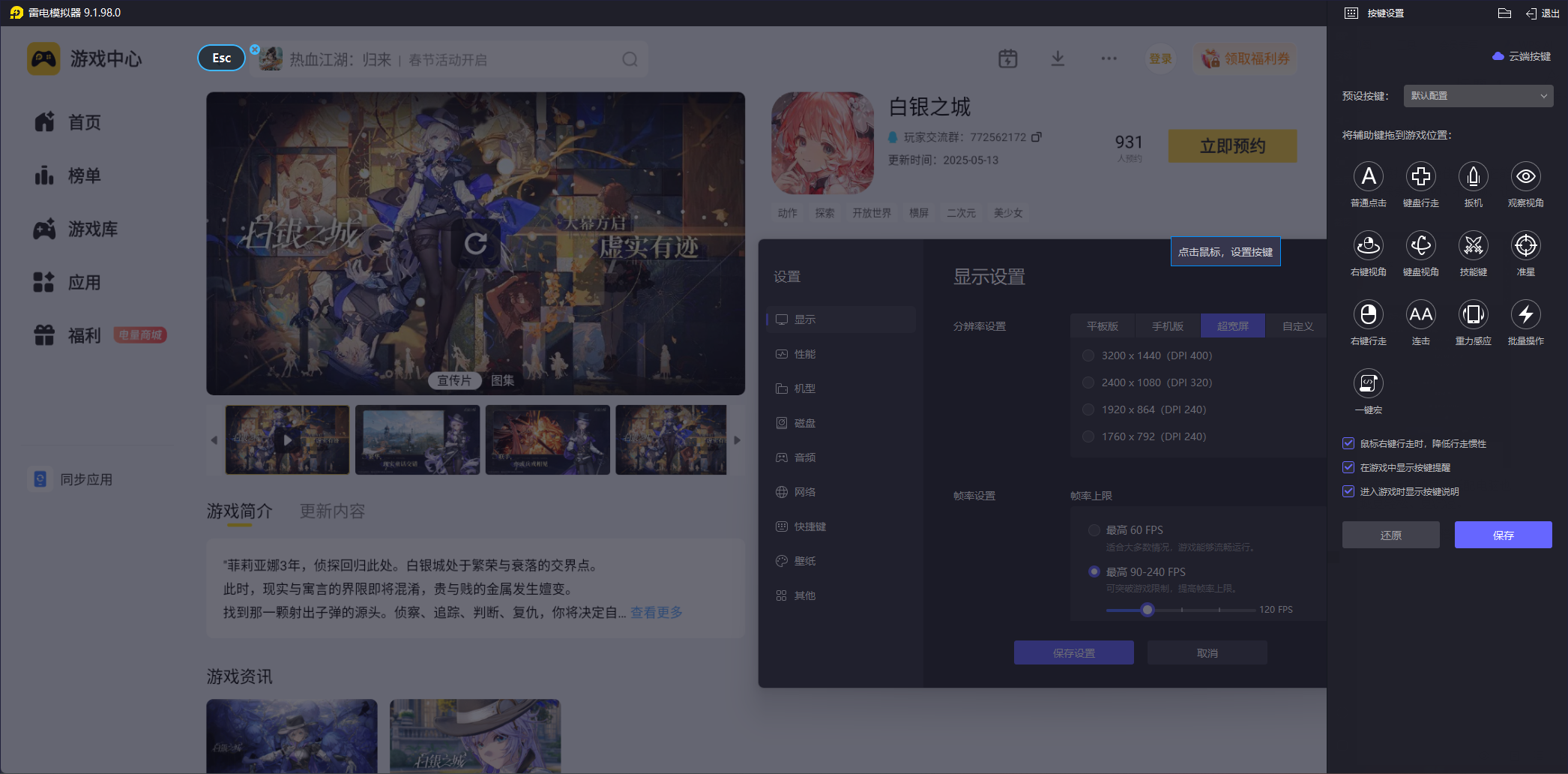Select the 右键视角 right-click view icon
The width and height of the screenshot is (1568, 774).
click(1368, 245)
